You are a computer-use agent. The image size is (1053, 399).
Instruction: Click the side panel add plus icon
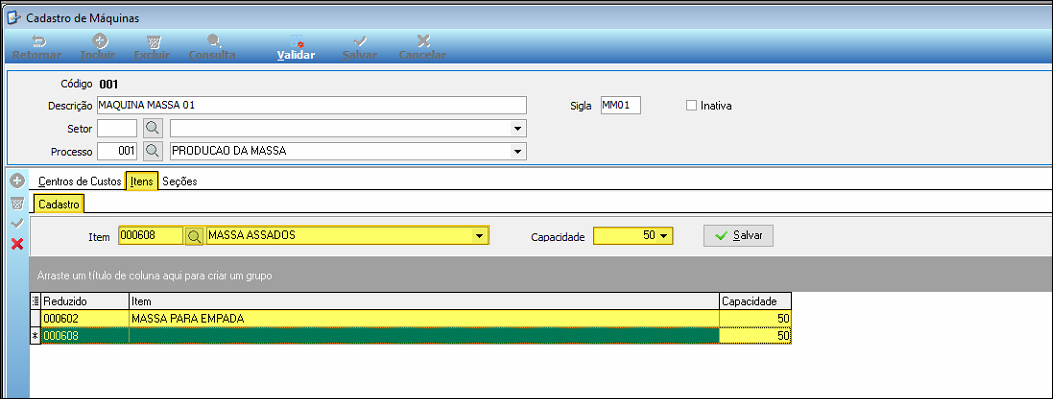coord(17,181)
